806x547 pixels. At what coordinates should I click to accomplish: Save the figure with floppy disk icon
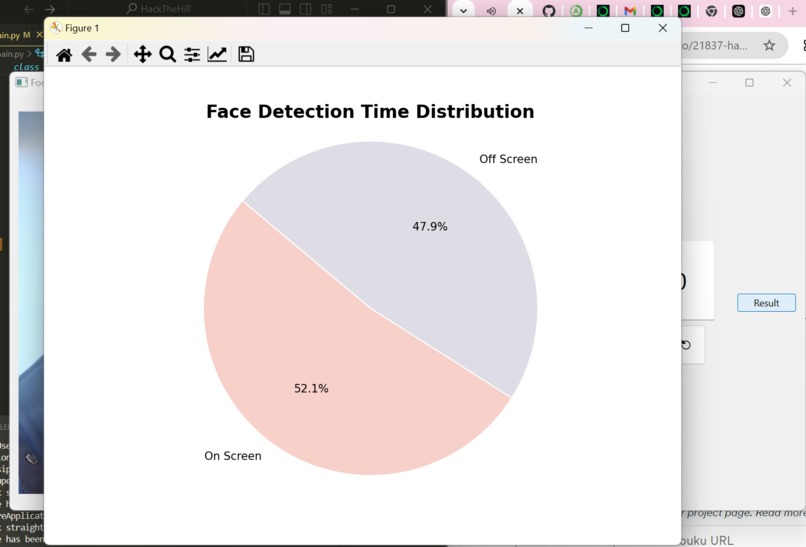(x=246, y=54)
